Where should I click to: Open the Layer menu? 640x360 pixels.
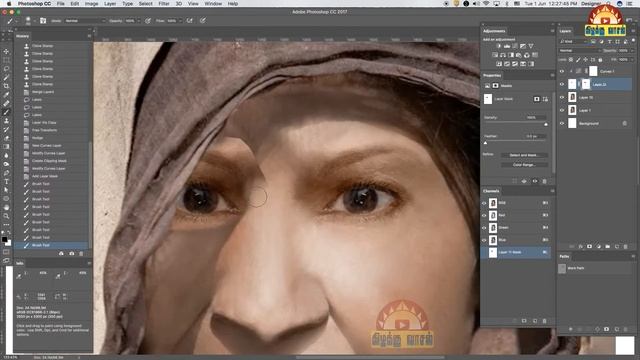(x=110, y=4)
